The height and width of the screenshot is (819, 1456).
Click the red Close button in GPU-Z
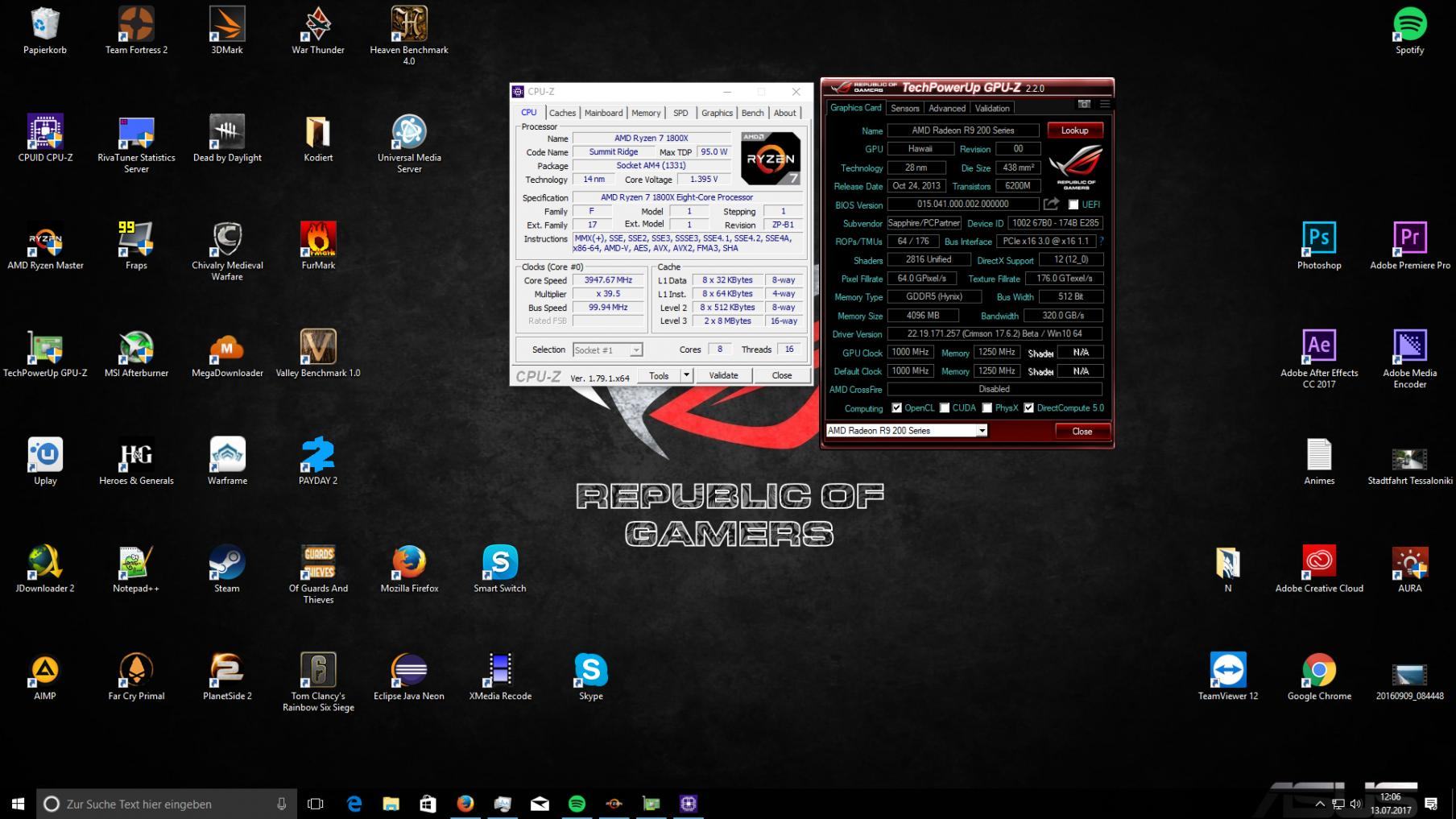(x=1082, y=432)
